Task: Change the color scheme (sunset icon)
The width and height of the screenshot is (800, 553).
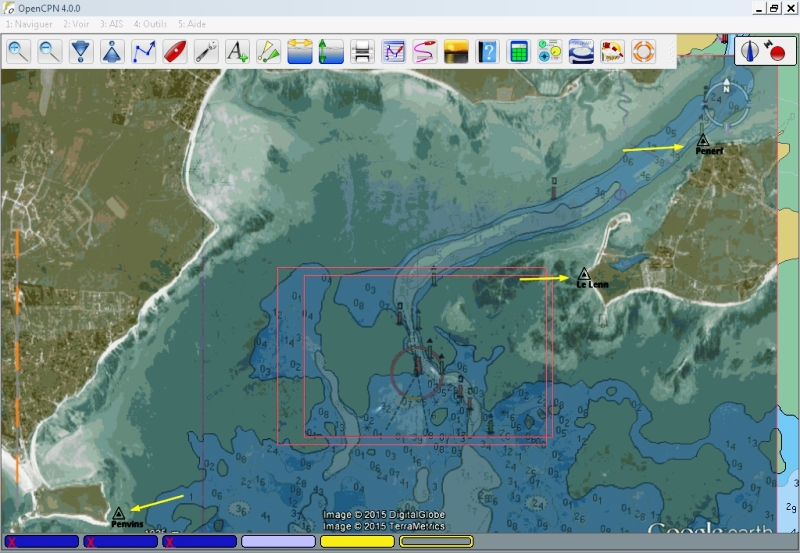Action: [456, 51]
